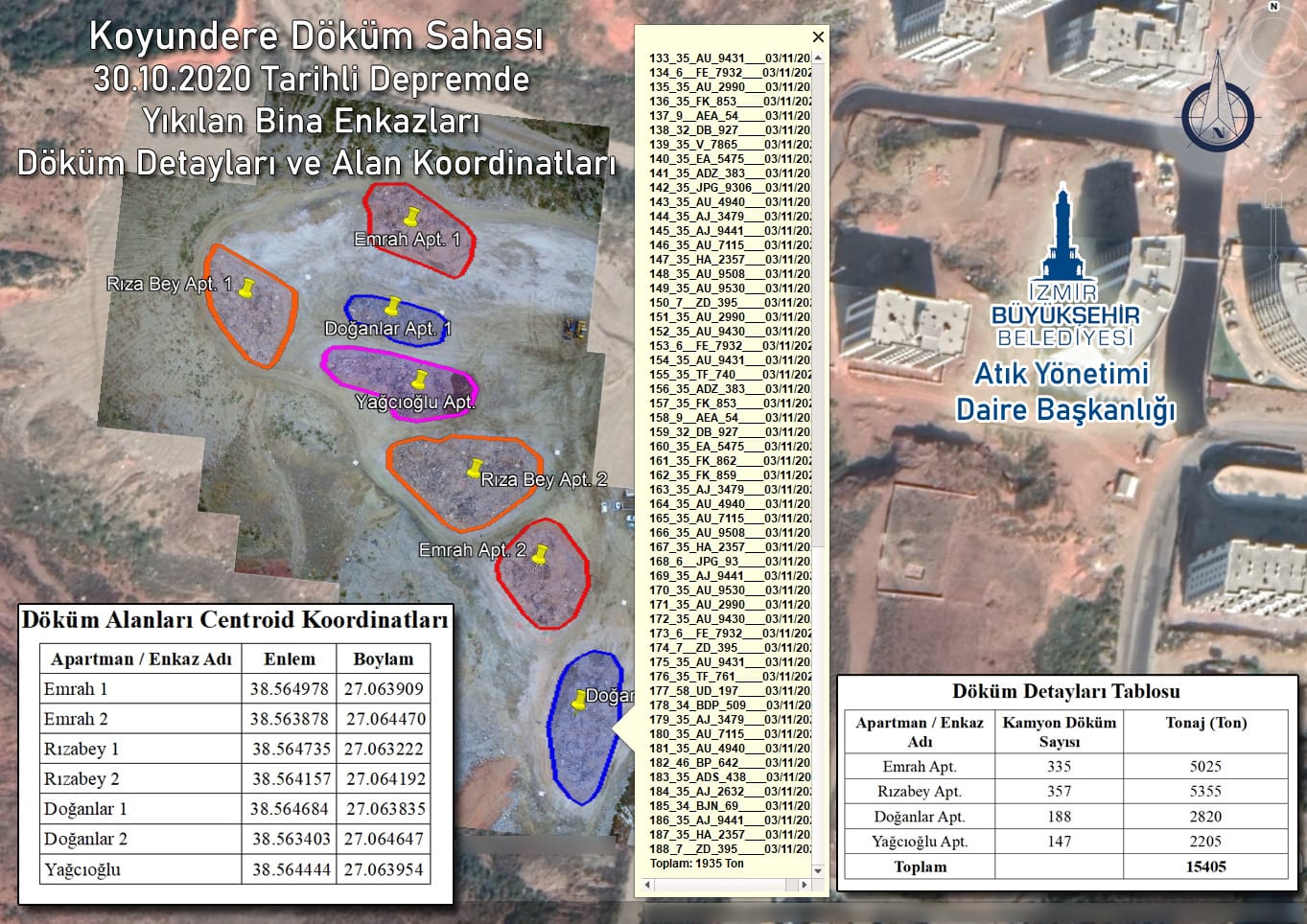
Task: Click list entry 160_35_EA_5475 in balloon
Action: (x=730, y=447)
